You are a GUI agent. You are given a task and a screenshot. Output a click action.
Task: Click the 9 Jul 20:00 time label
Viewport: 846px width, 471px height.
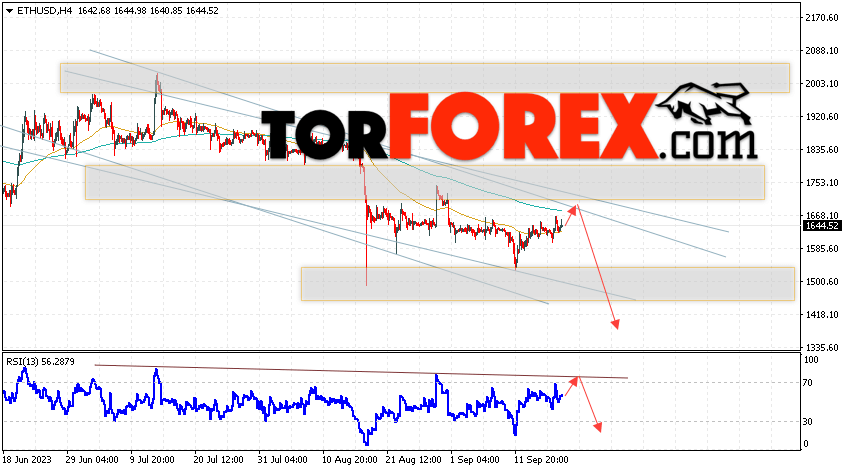point(152,460)
